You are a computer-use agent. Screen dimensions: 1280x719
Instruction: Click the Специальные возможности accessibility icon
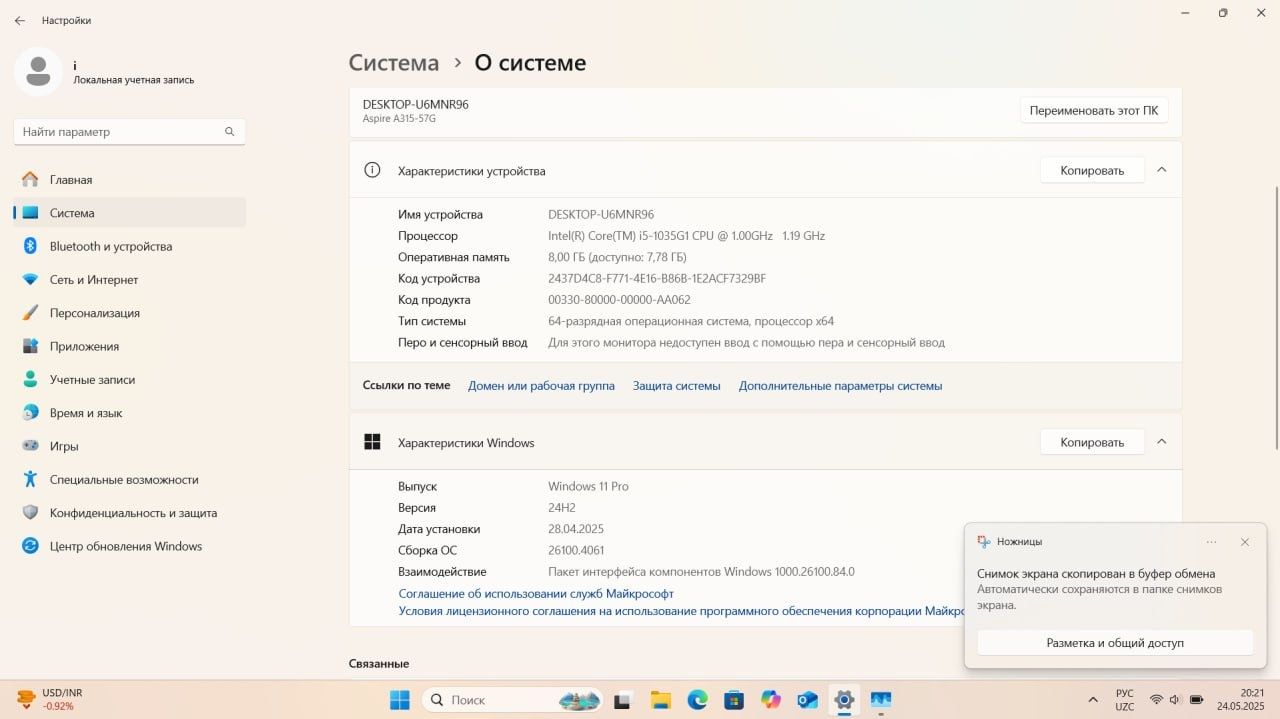(30, 479)
